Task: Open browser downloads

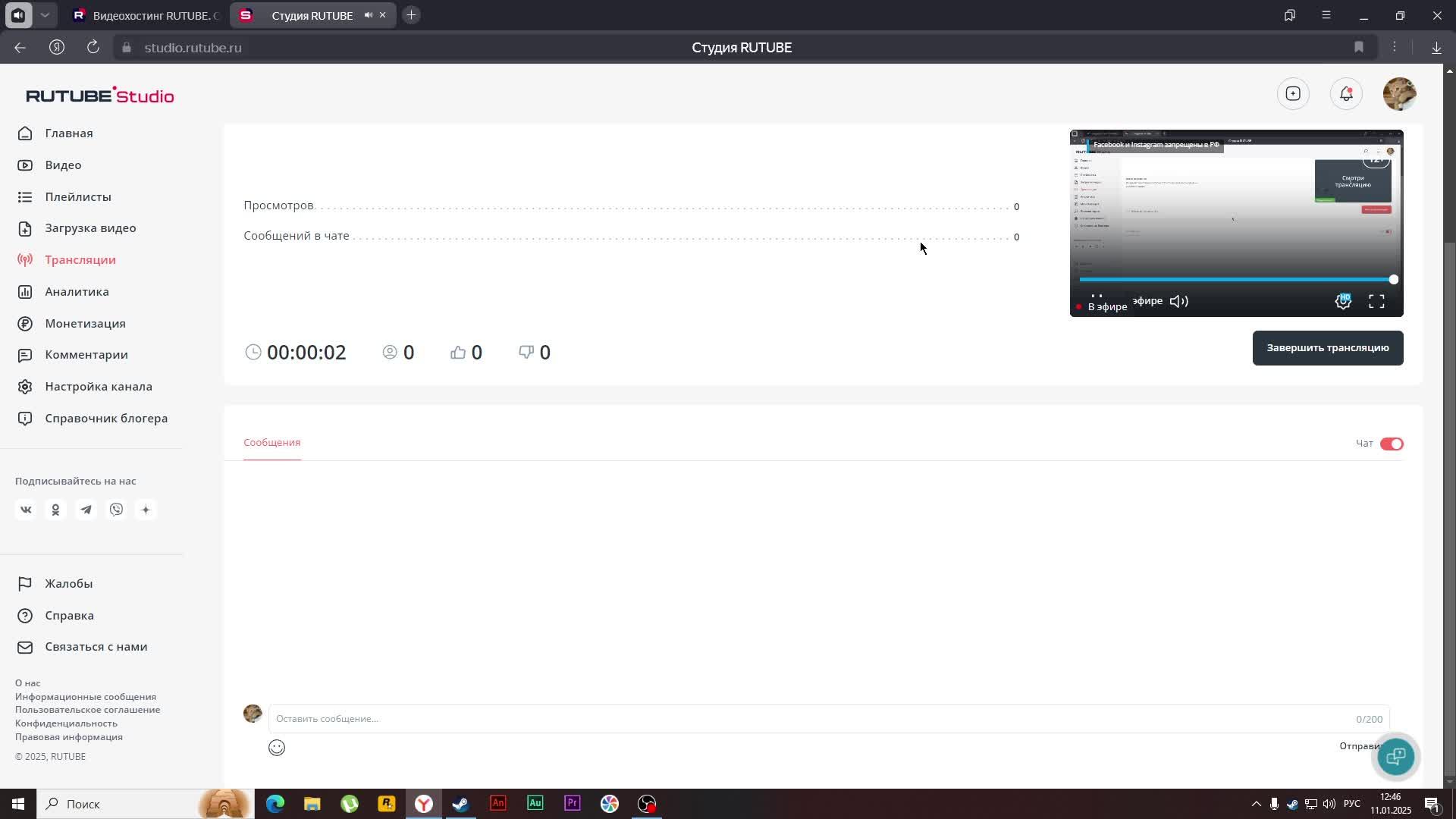Action: point(1436,48)
